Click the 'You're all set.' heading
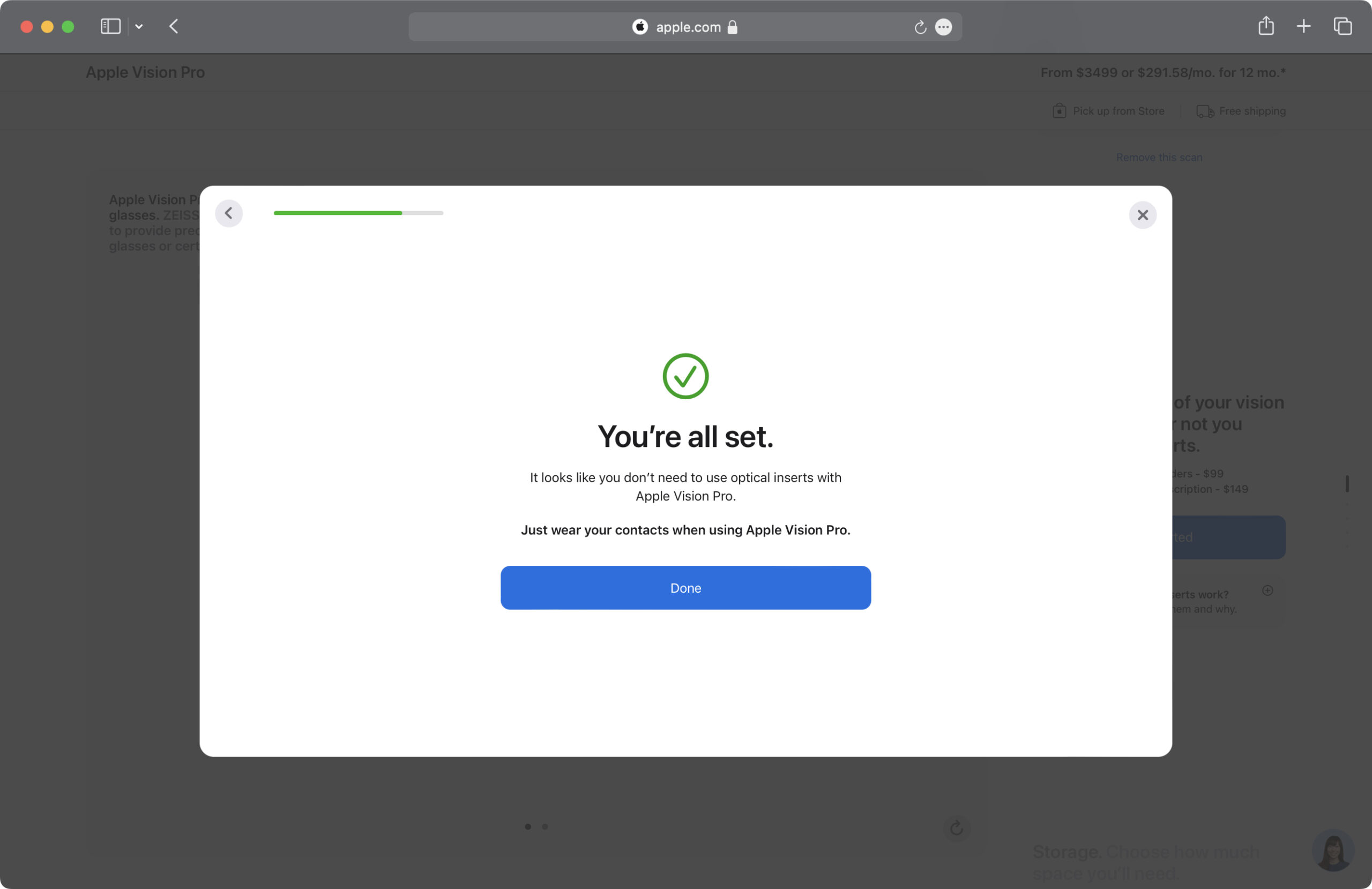The height and width of the screenshot is (889, 1372). pos(685,436)
